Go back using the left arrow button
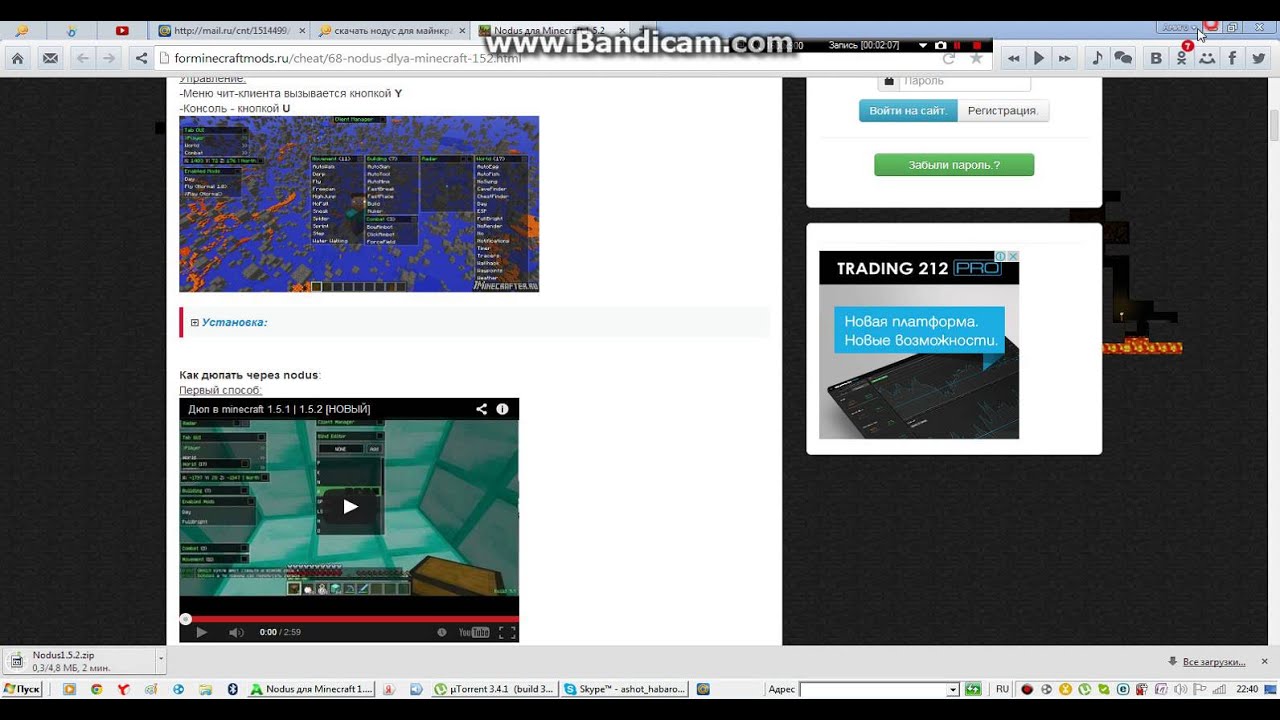This screenshot has width=1280, height=720. click(x=83, y=58)
